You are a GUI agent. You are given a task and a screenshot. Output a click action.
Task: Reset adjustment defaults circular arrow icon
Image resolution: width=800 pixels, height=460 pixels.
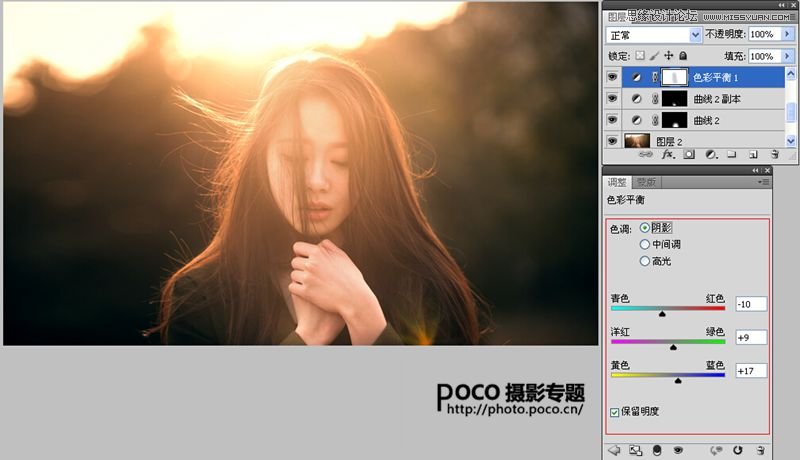coord(738,450)
